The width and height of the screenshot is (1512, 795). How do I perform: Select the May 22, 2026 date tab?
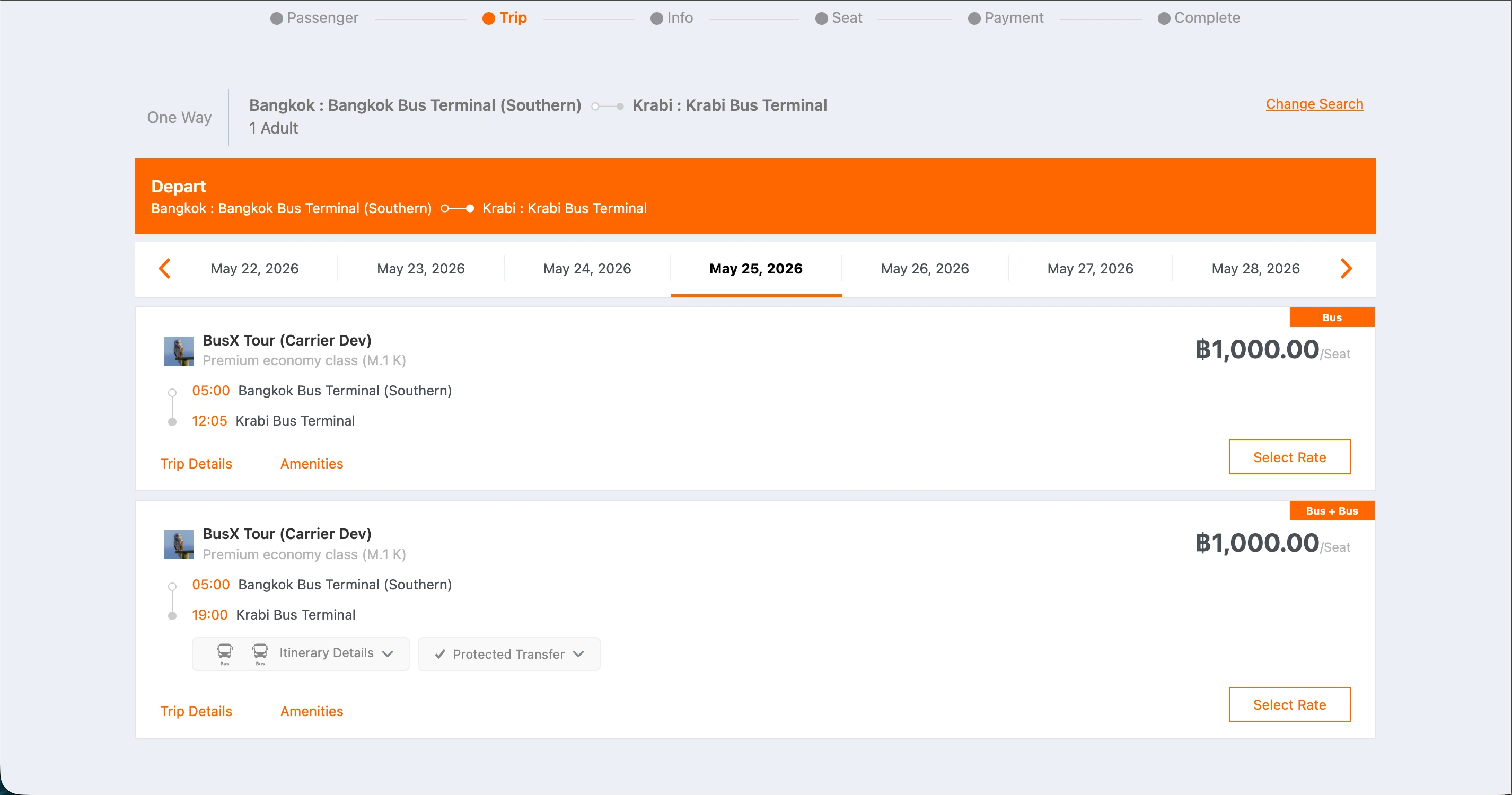pyautogui.click(x=254, y=269)
